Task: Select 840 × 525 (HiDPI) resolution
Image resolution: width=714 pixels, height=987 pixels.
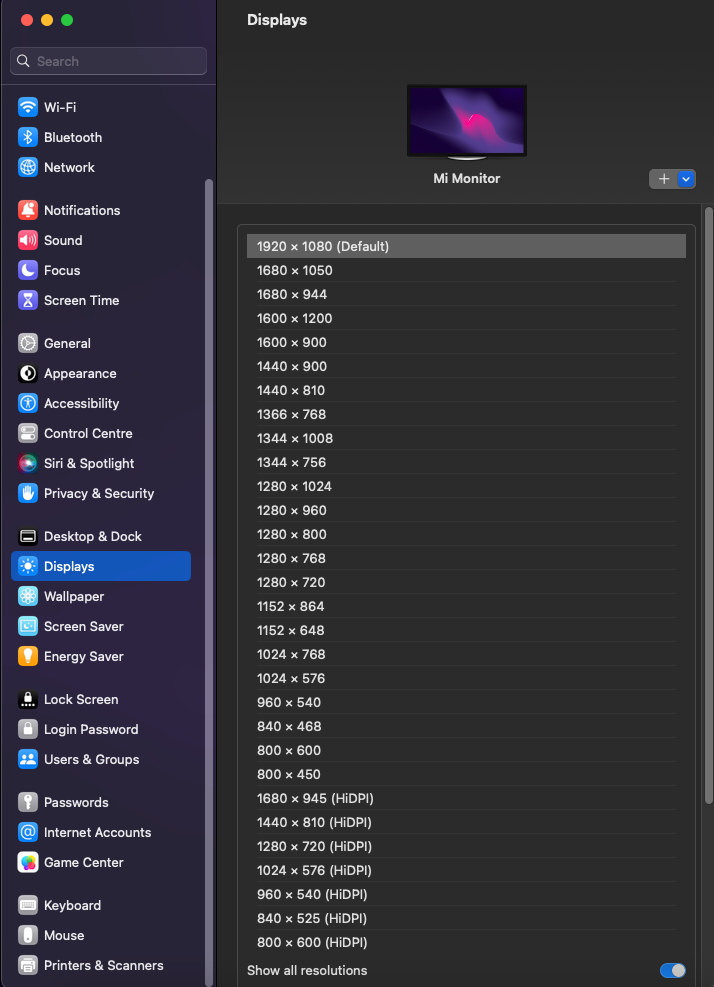Action: pos(466,918)
